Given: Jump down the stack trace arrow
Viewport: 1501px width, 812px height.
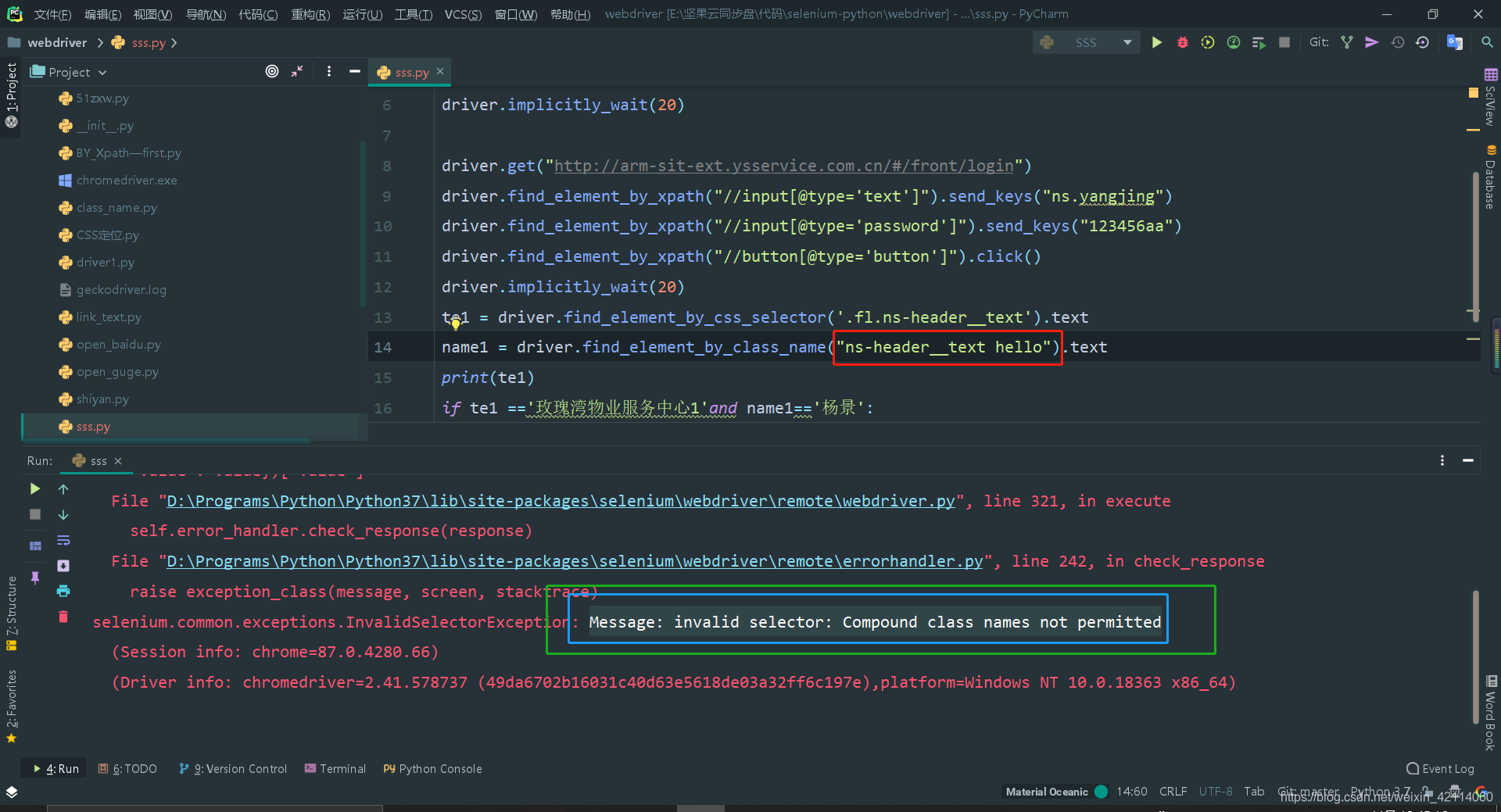Looking at the screenshot, I should [x=63, y=514].
